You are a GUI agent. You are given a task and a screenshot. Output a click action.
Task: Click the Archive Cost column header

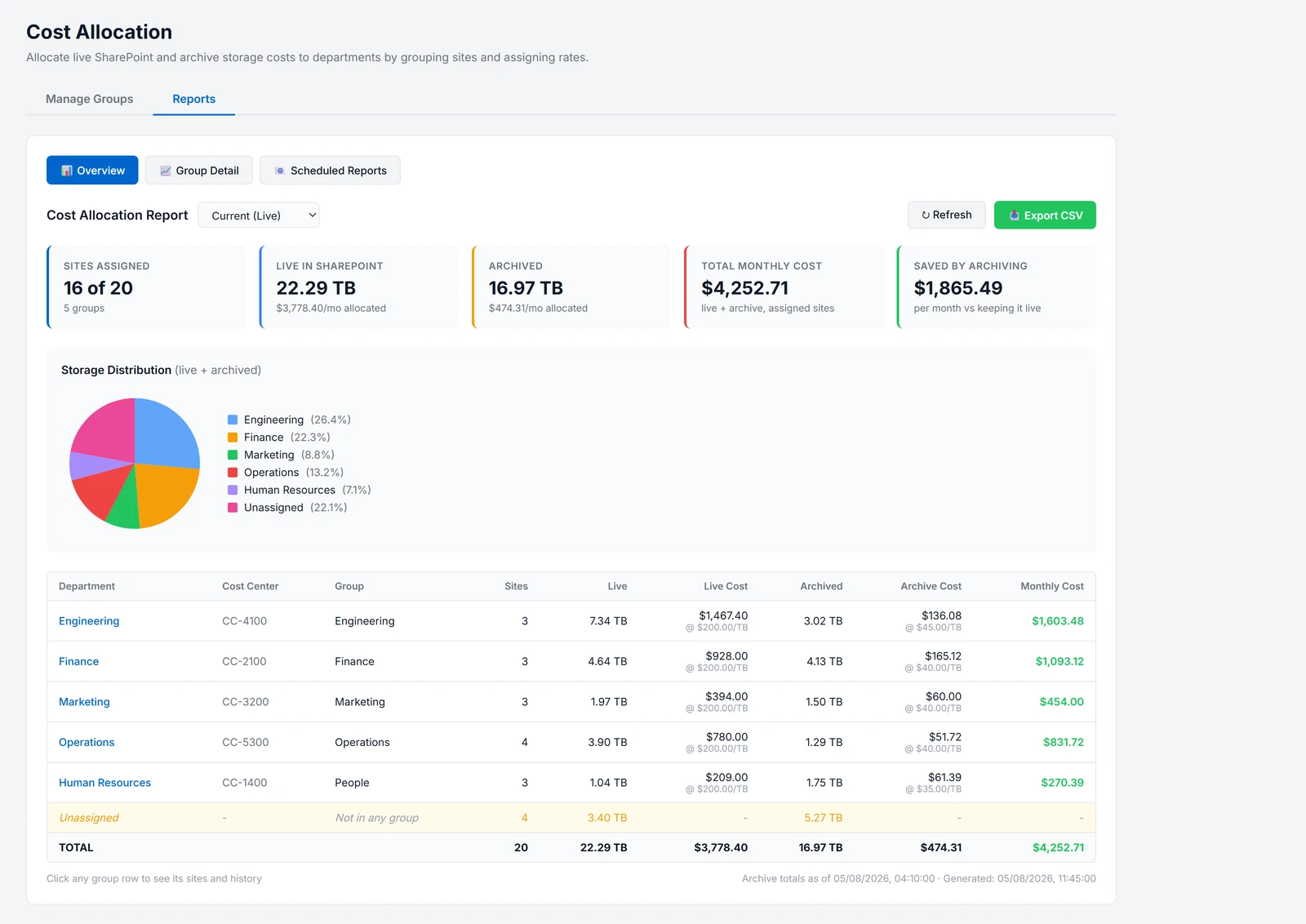[931, 586]
